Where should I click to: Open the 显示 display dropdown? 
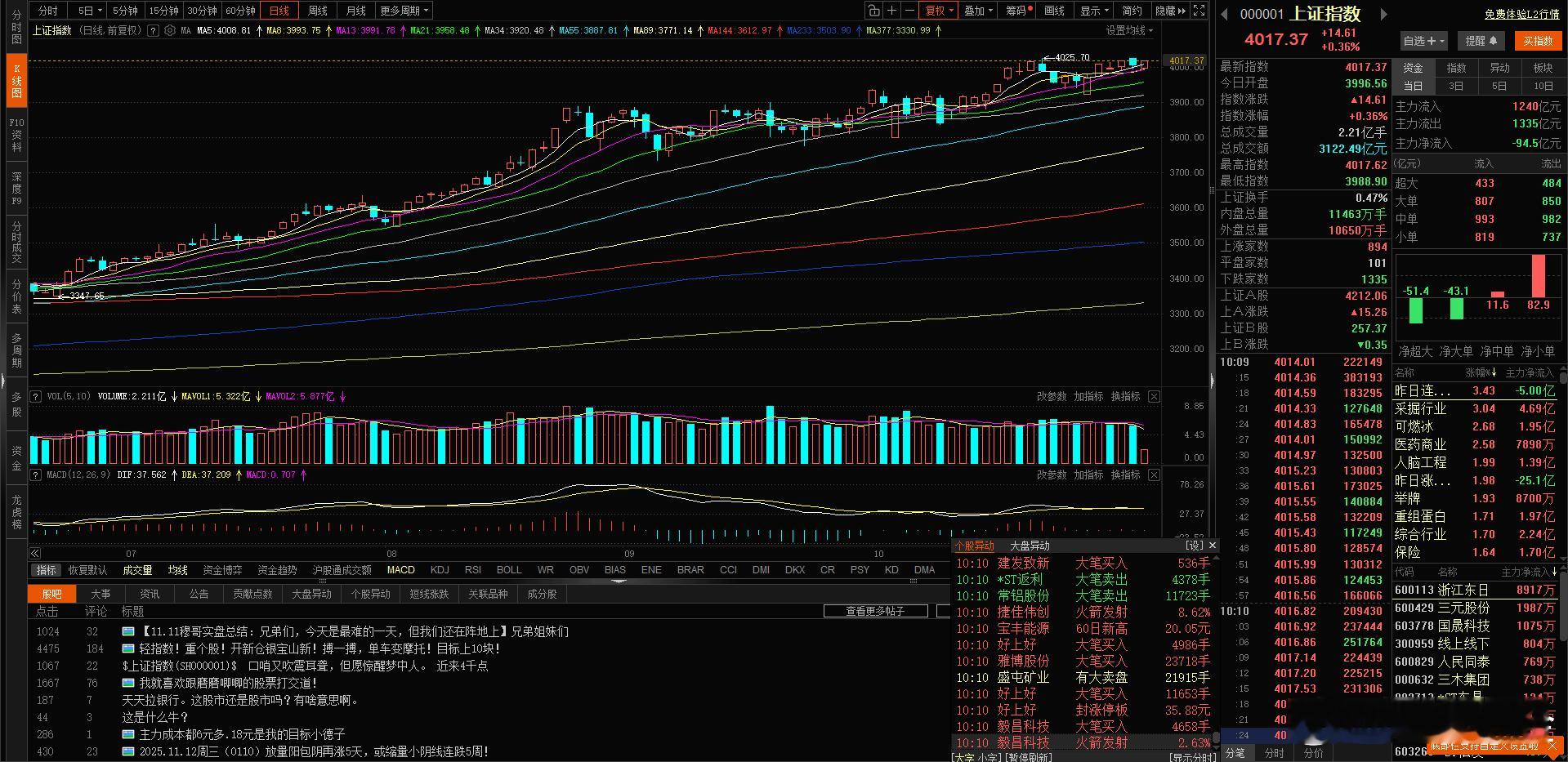click(1095, 11)
